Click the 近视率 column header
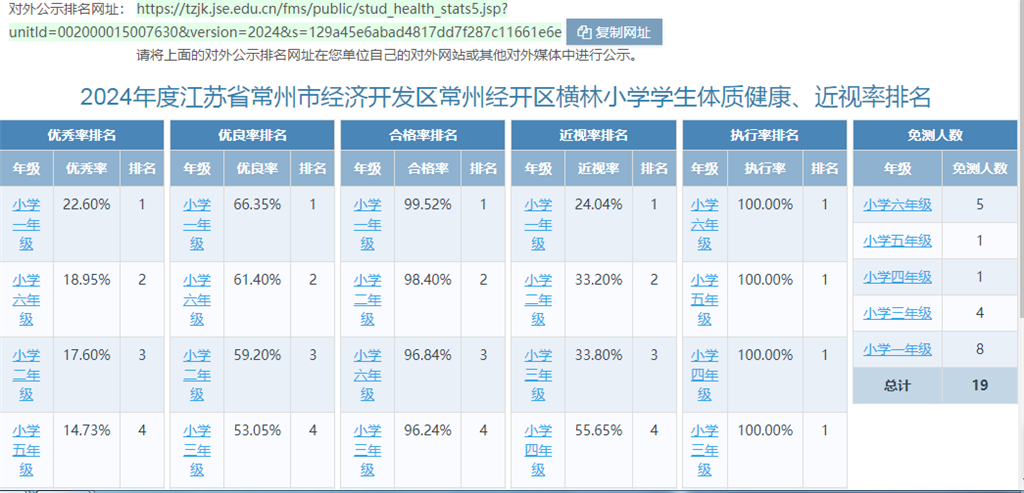The width and height of the screenshot is (1024, 493). click(599, 168)
